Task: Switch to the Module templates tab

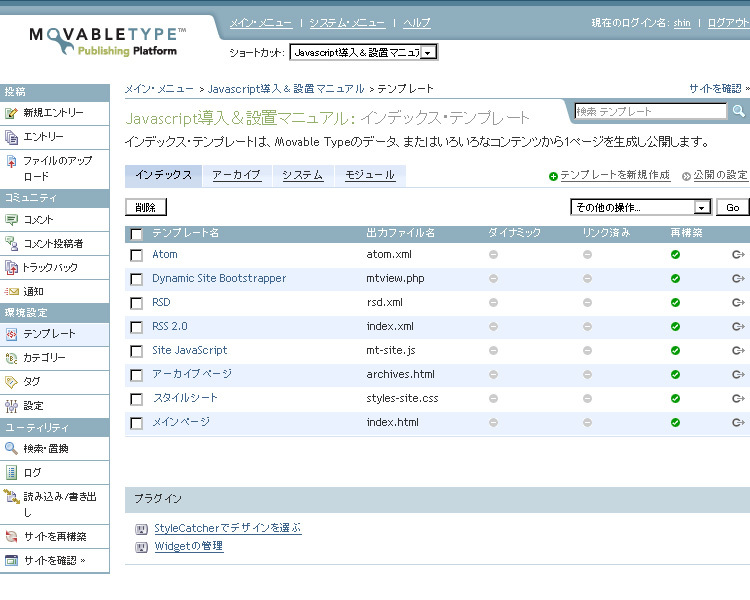Action: (x=370, y=175)
